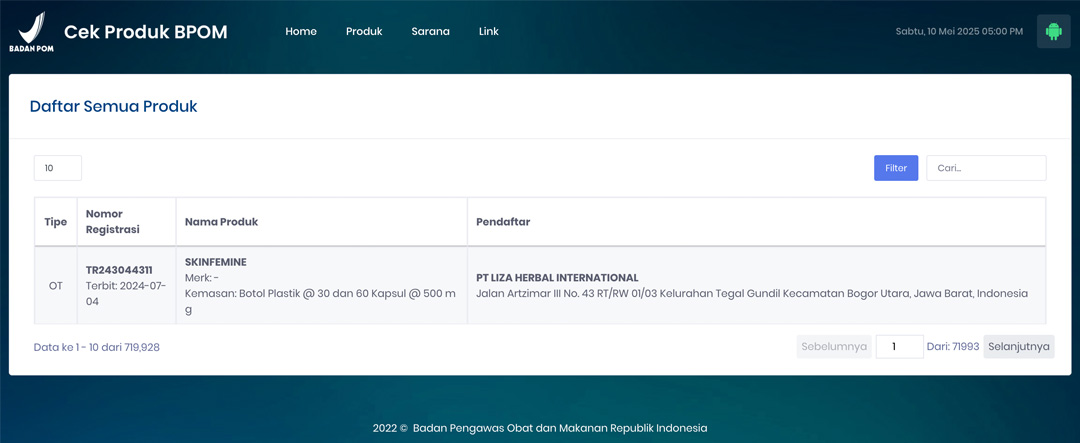Click the Nomor Registrasi column header
Image resolution: width=1080 pixels, height=443 pixels.
(x=112, y=222)
